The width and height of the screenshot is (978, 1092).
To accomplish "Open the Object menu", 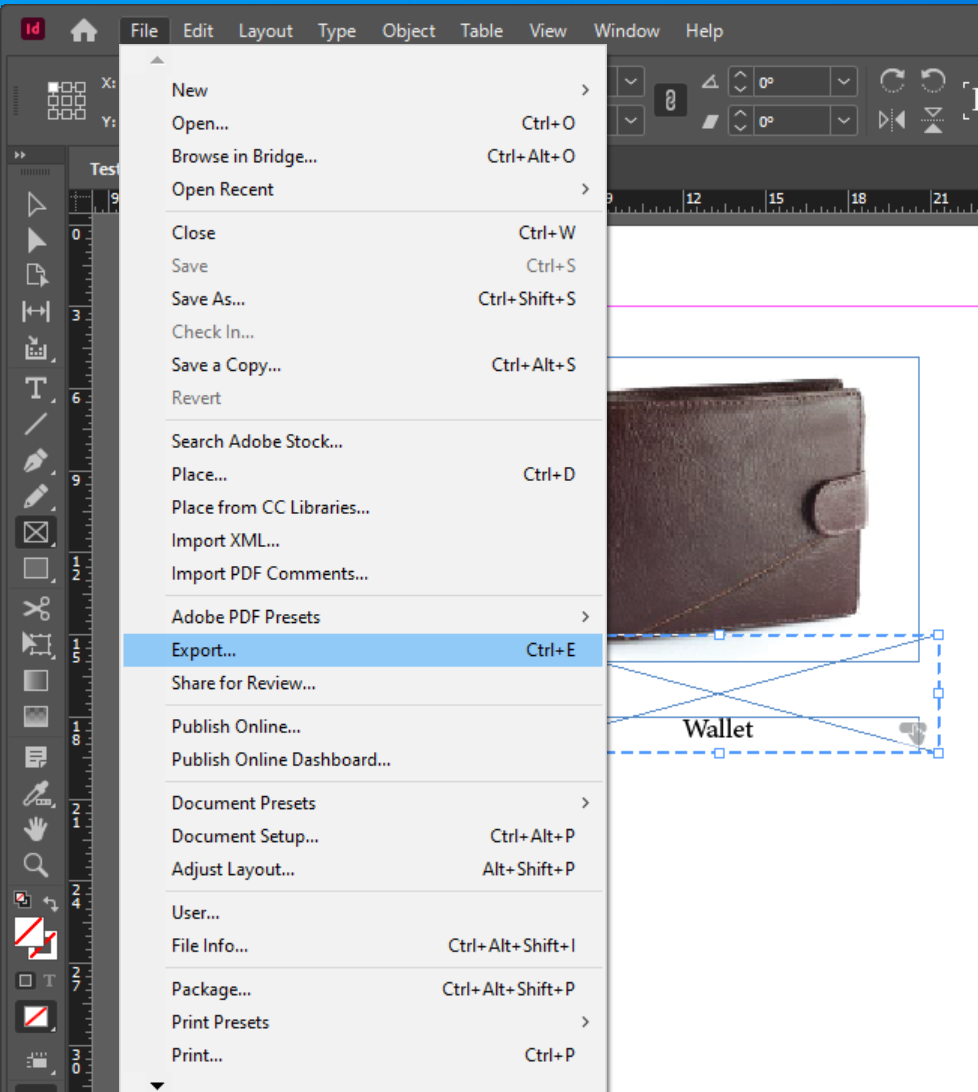I will pyautogui.click(x=408, y=31).
